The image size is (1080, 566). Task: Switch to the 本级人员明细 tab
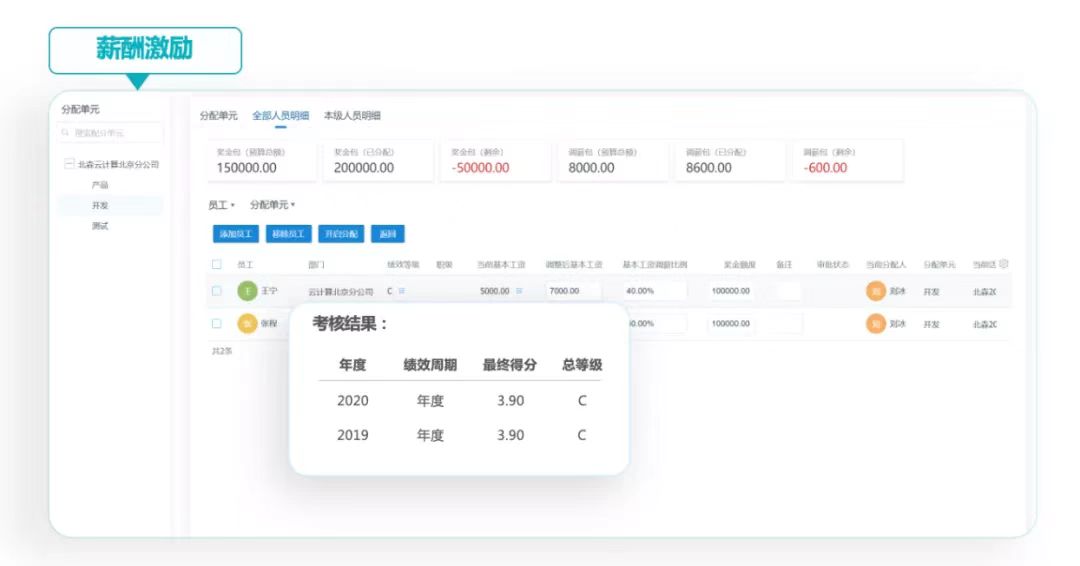352,116
